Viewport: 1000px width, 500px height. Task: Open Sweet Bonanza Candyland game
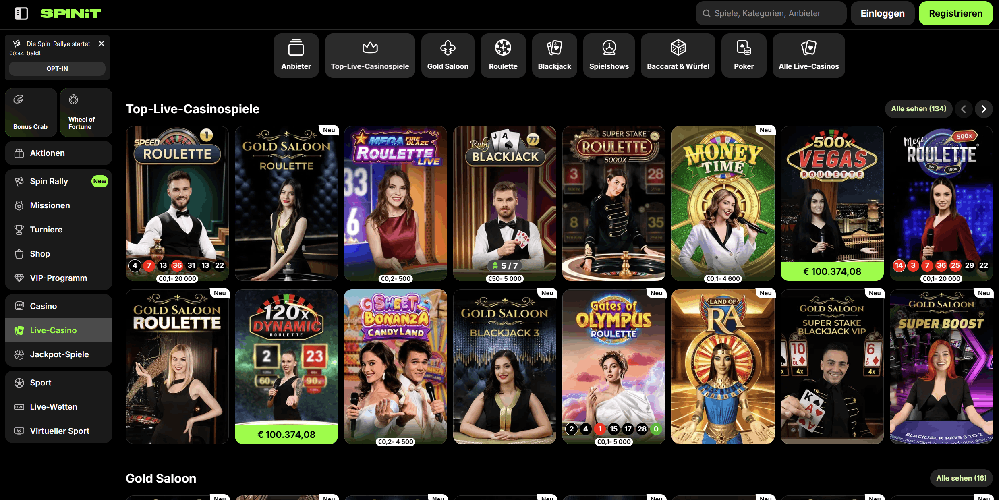click(395, 367)
